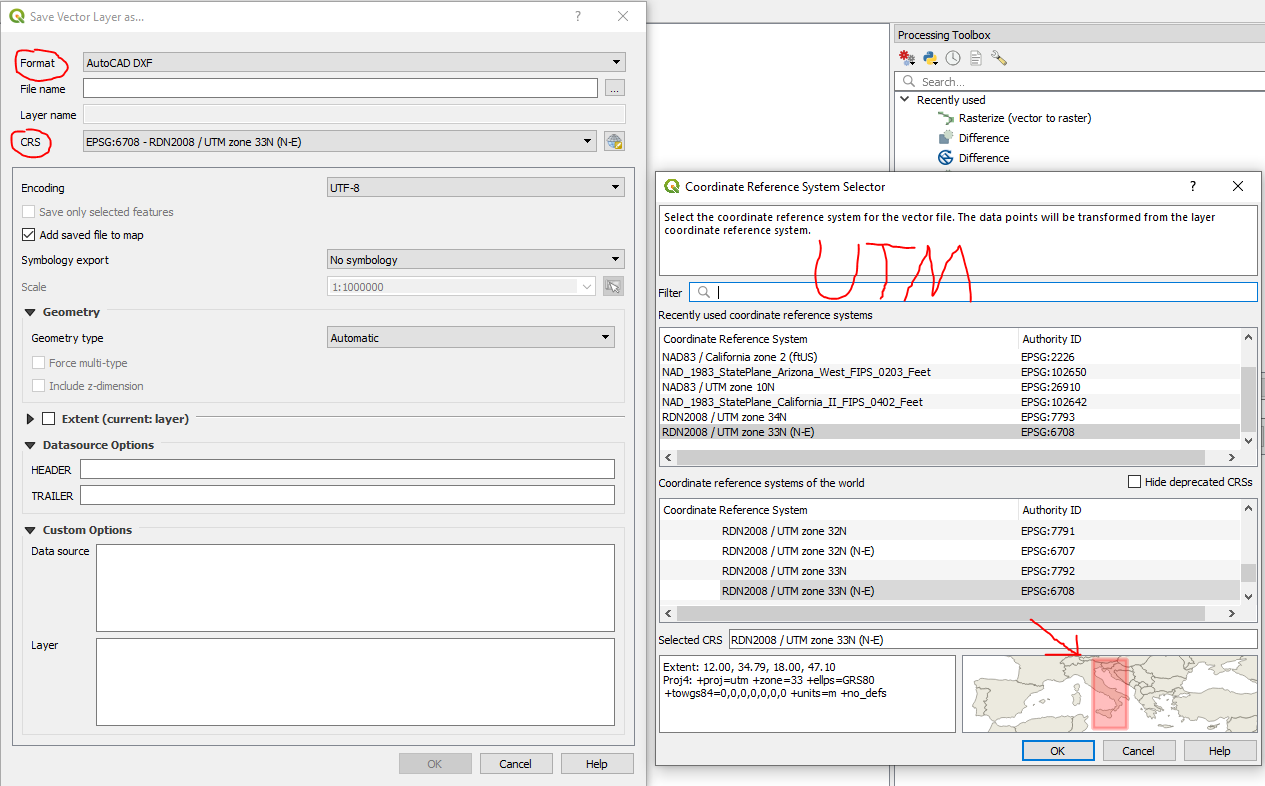
Task: Open the Format dropdown showing AutoCAD DXF
Action: (x=355, y=62)
